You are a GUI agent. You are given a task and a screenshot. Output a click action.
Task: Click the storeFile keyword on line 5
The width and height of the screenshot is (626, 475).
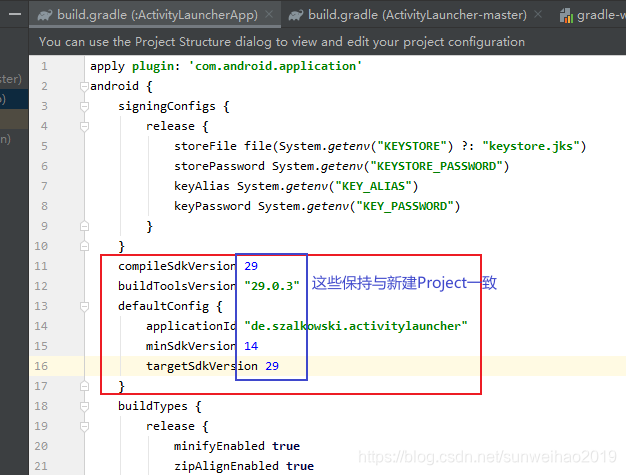[205, 146]
